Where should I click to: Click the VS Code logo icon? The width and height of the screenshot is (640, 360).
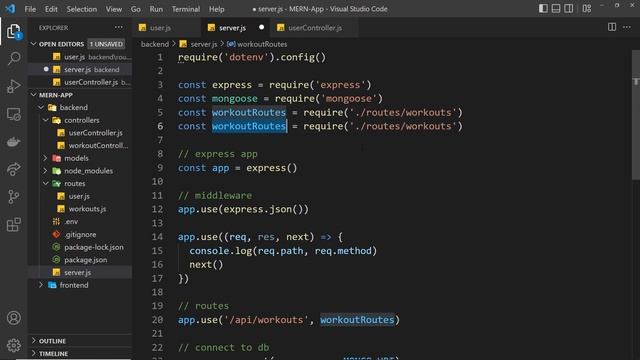[x=10, y=9]
